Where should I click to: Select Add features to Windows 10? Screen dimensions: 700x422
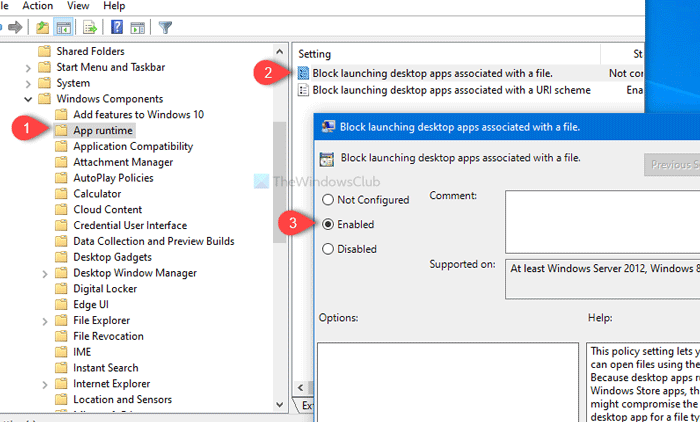point(138,115)
